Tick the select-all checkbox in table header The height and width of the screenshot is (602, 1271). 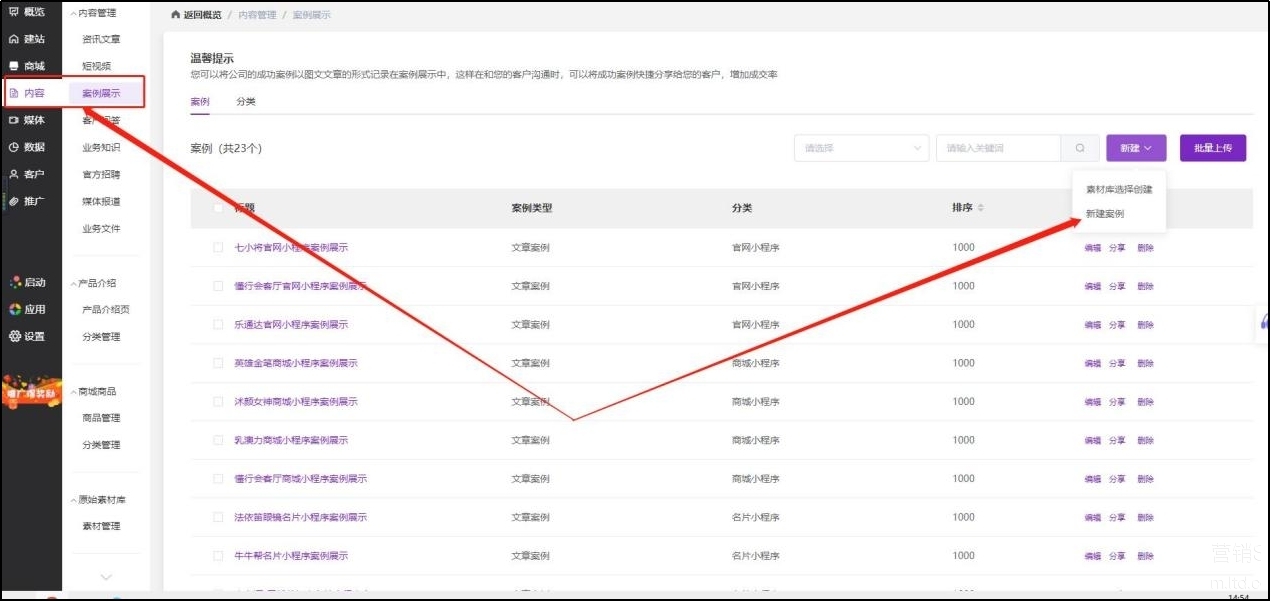218,208
